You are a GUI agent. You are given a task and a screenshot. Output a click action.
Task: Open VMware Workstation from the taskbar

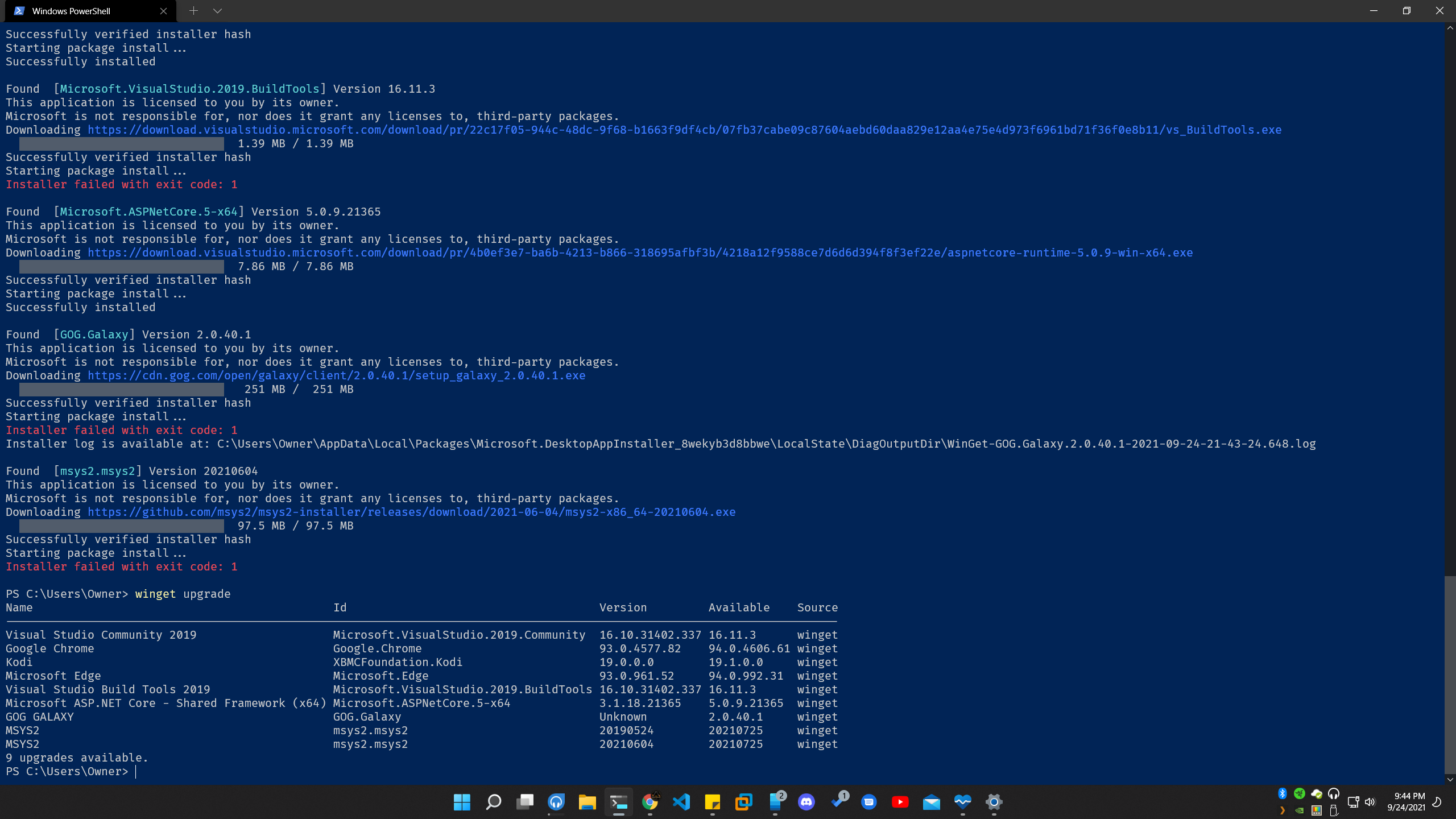pyautogui.click(x=744, y=802)
